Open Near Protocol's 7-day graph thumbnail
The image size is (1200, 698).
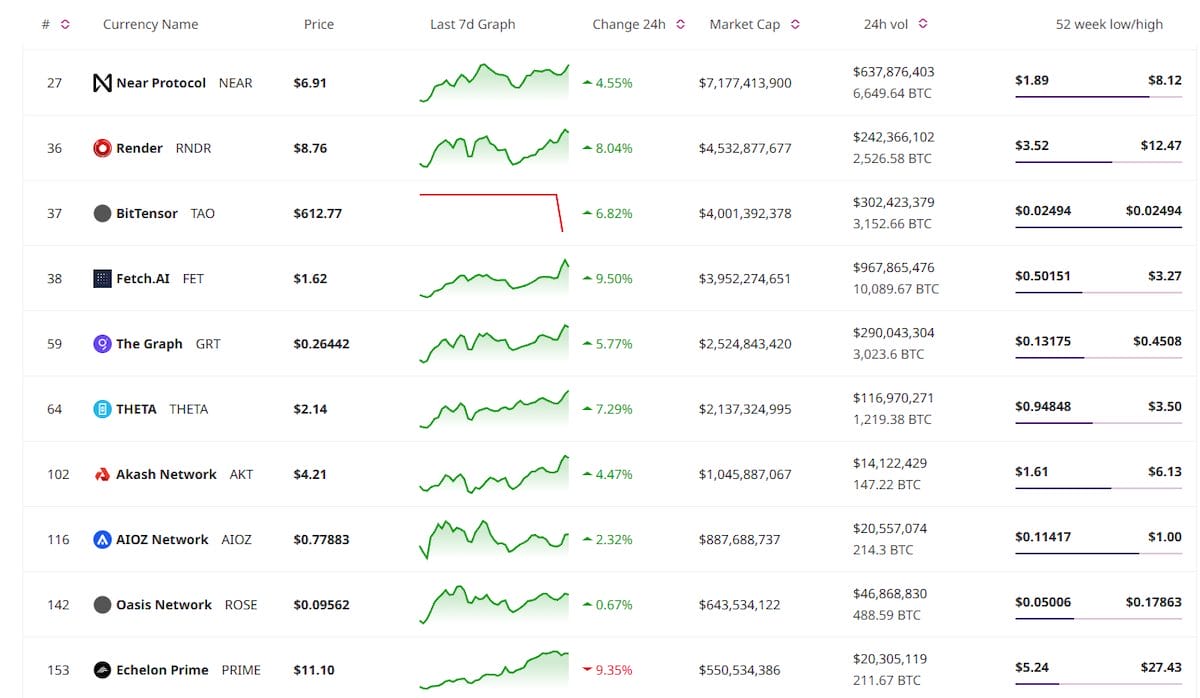tap(494, 83)
